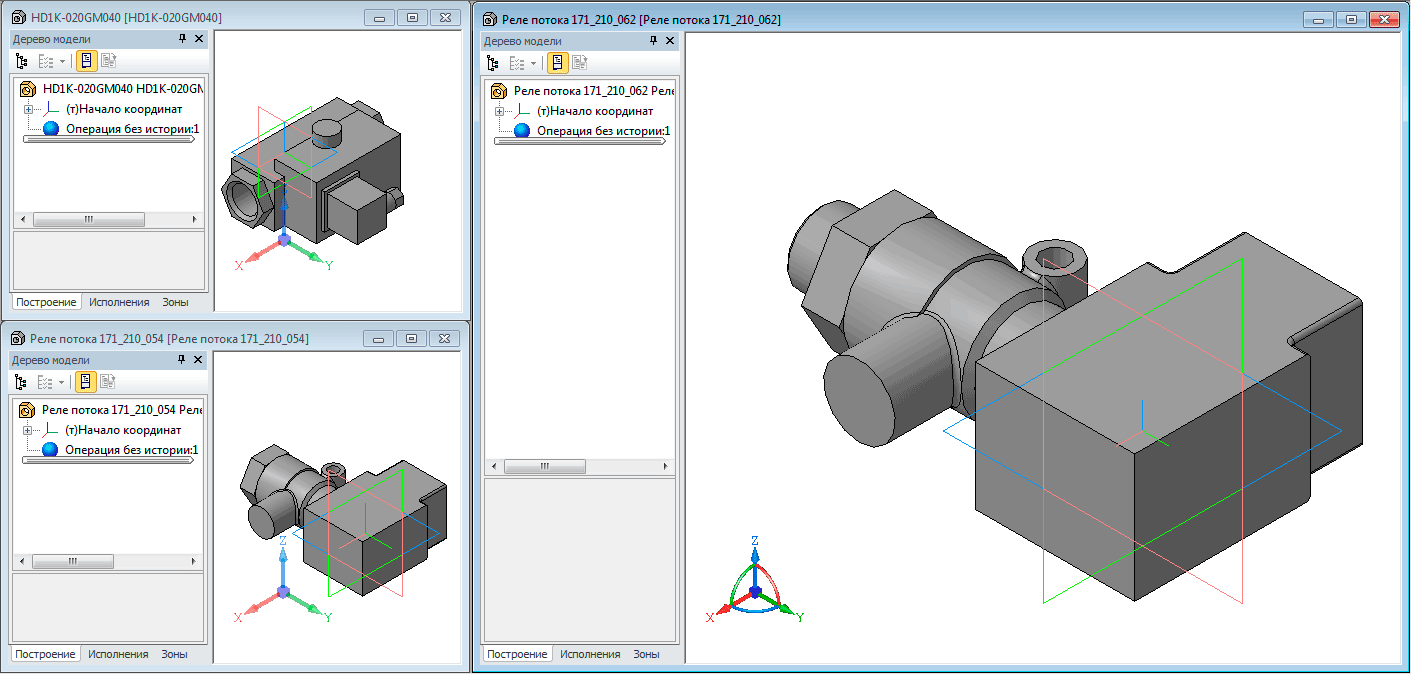Select Операция без истории:1 text in 171_210_054 tree
Screen dimensions: 1412x675
pyautogui.click(x=132, y=450)
